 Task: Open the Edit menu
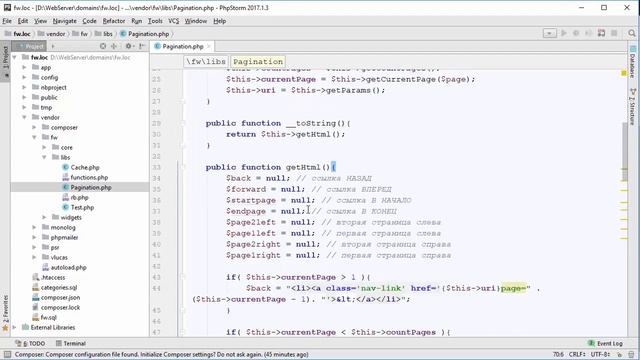click(23, 21)
